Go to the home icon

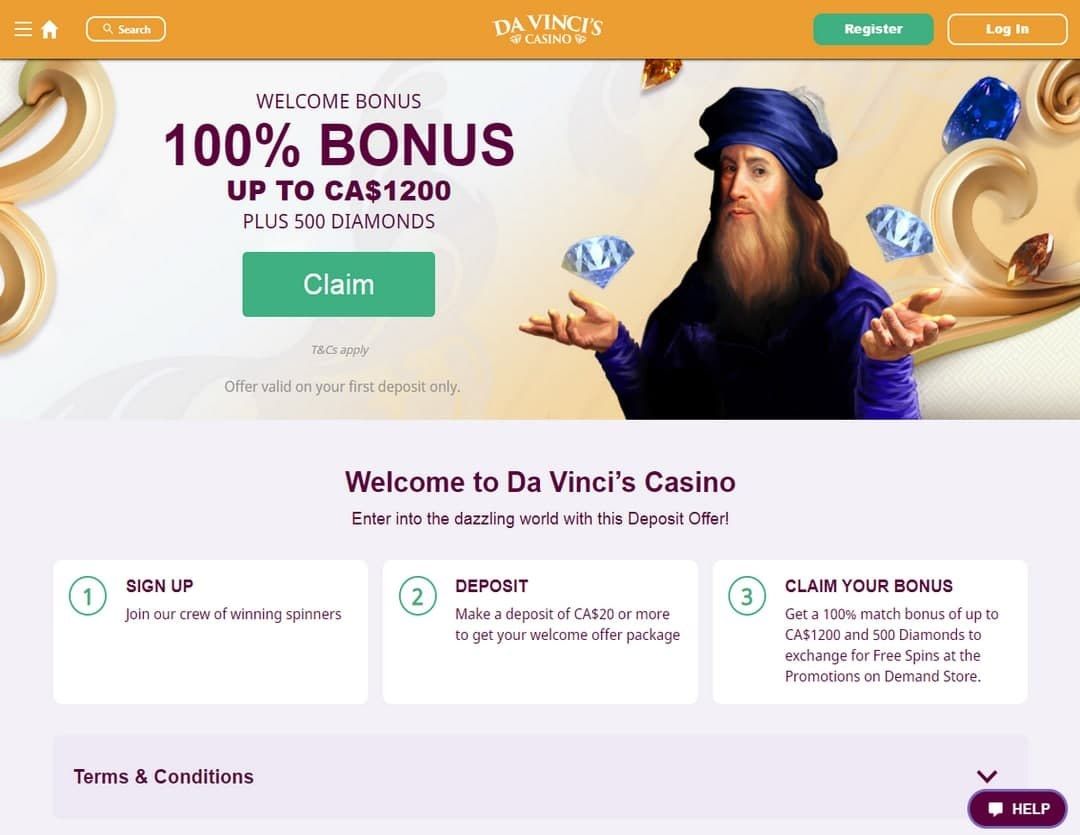[50, 30]
